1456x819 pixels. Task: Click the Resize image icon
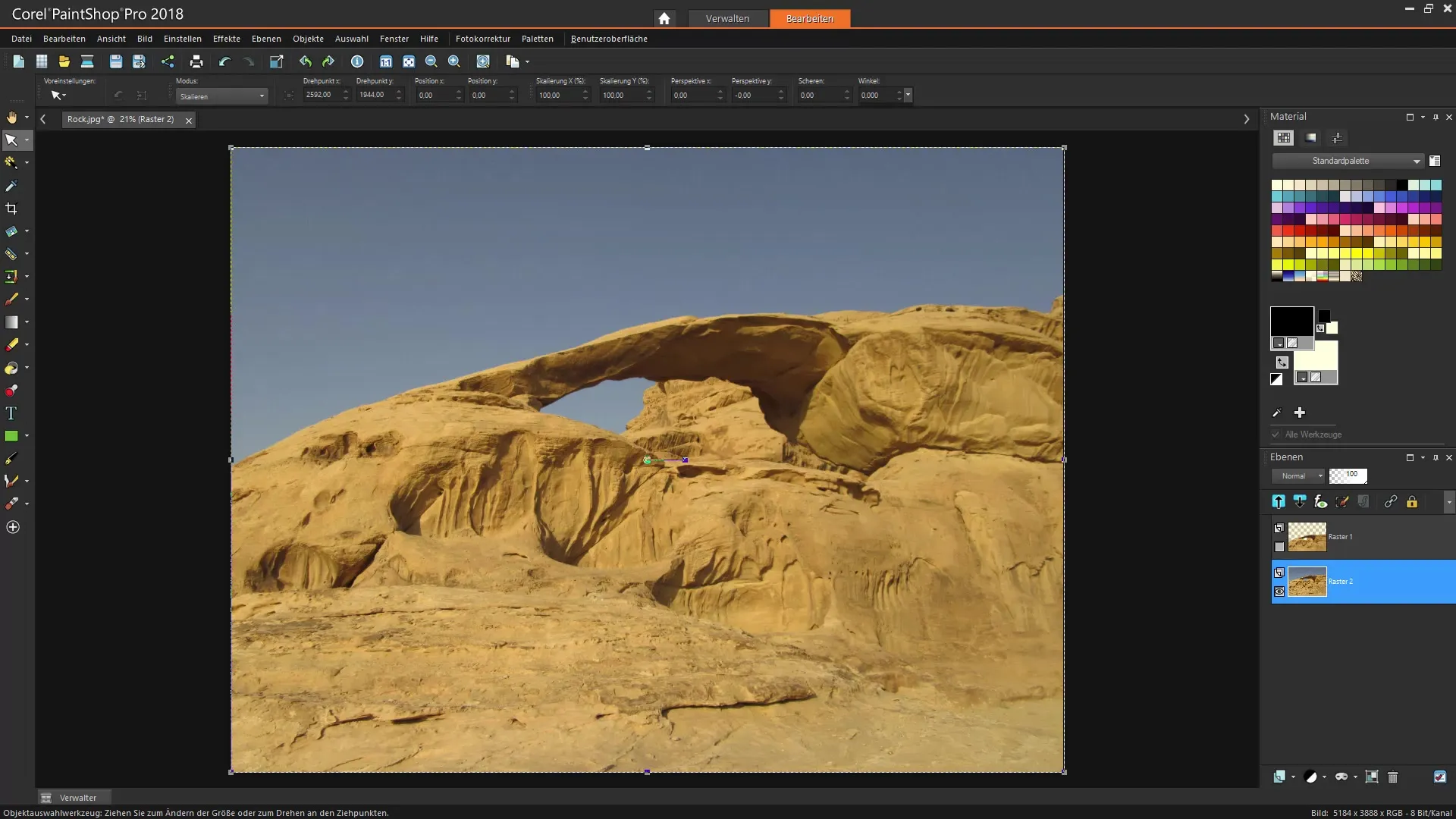pyautogui.click(x=277, y=61)
